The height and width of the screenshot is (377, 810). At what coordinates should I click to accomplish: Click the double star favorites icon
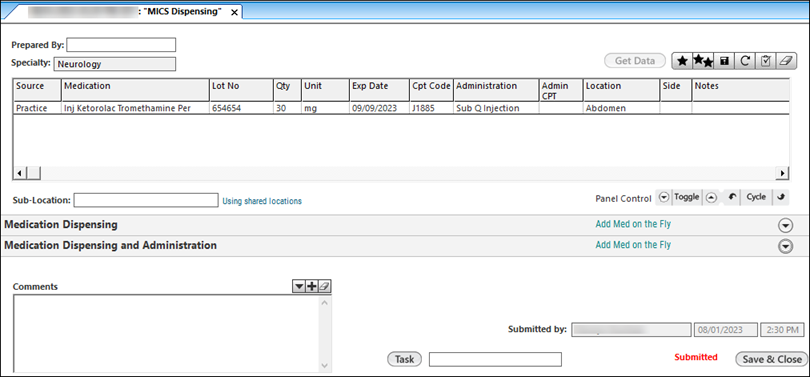(703, 61)
